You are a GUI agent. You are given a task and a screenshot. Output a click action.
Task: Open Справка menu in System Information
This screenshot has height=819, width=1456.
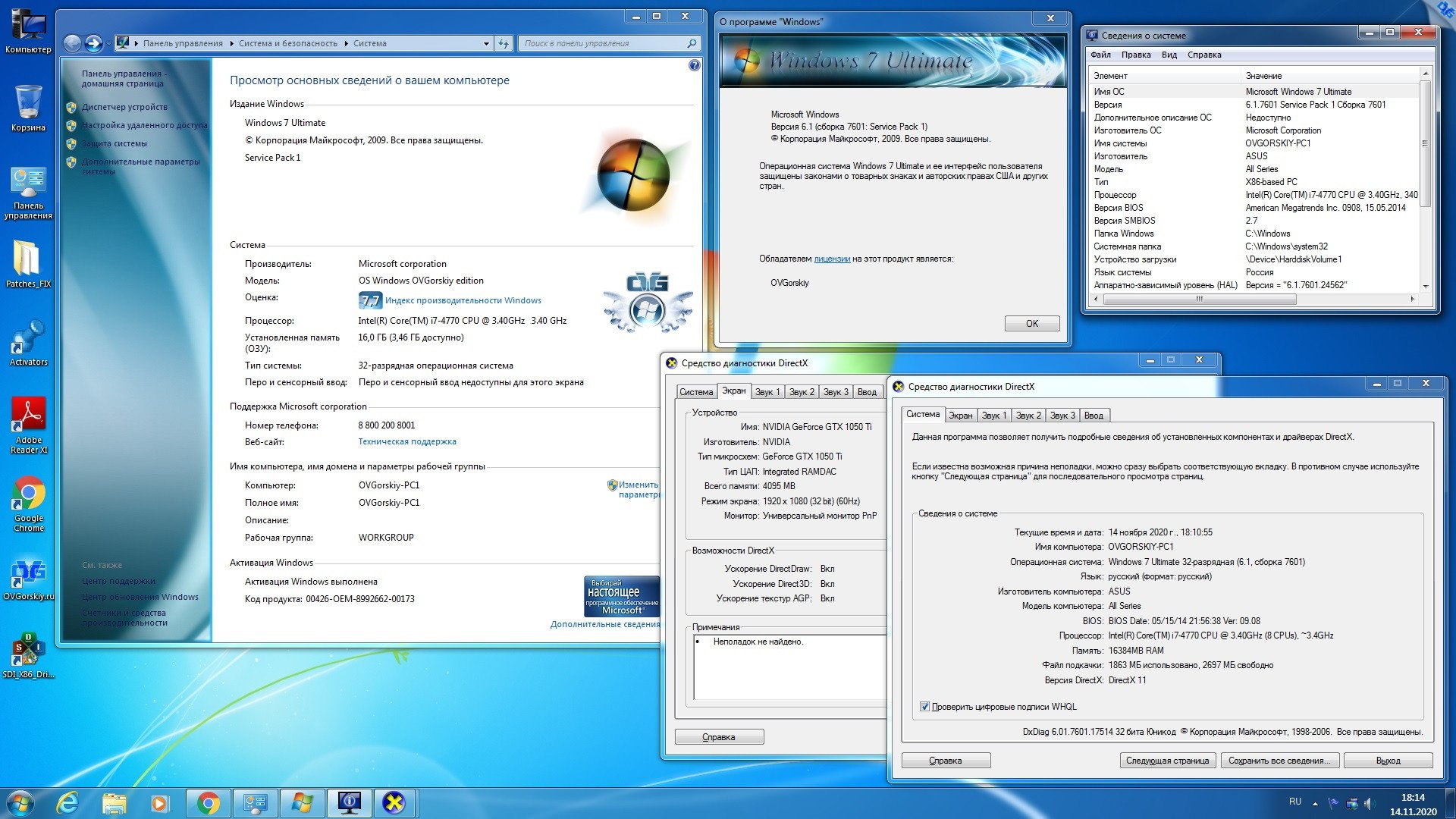(1204, 55)
